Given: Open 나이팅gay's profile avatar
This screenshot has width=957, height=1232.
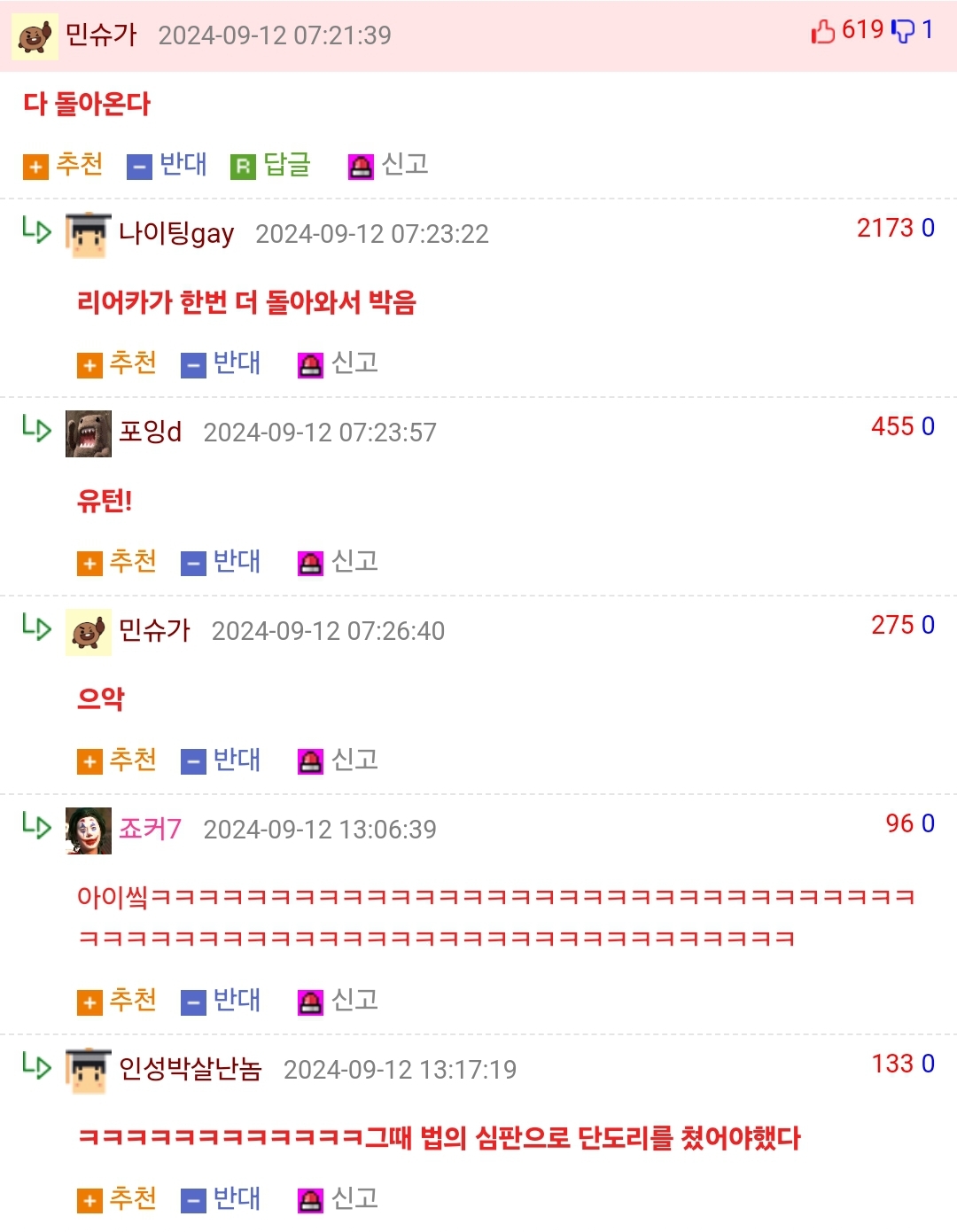Looking at the screenshot, I should pyautogui.click(x=89, y=235).
